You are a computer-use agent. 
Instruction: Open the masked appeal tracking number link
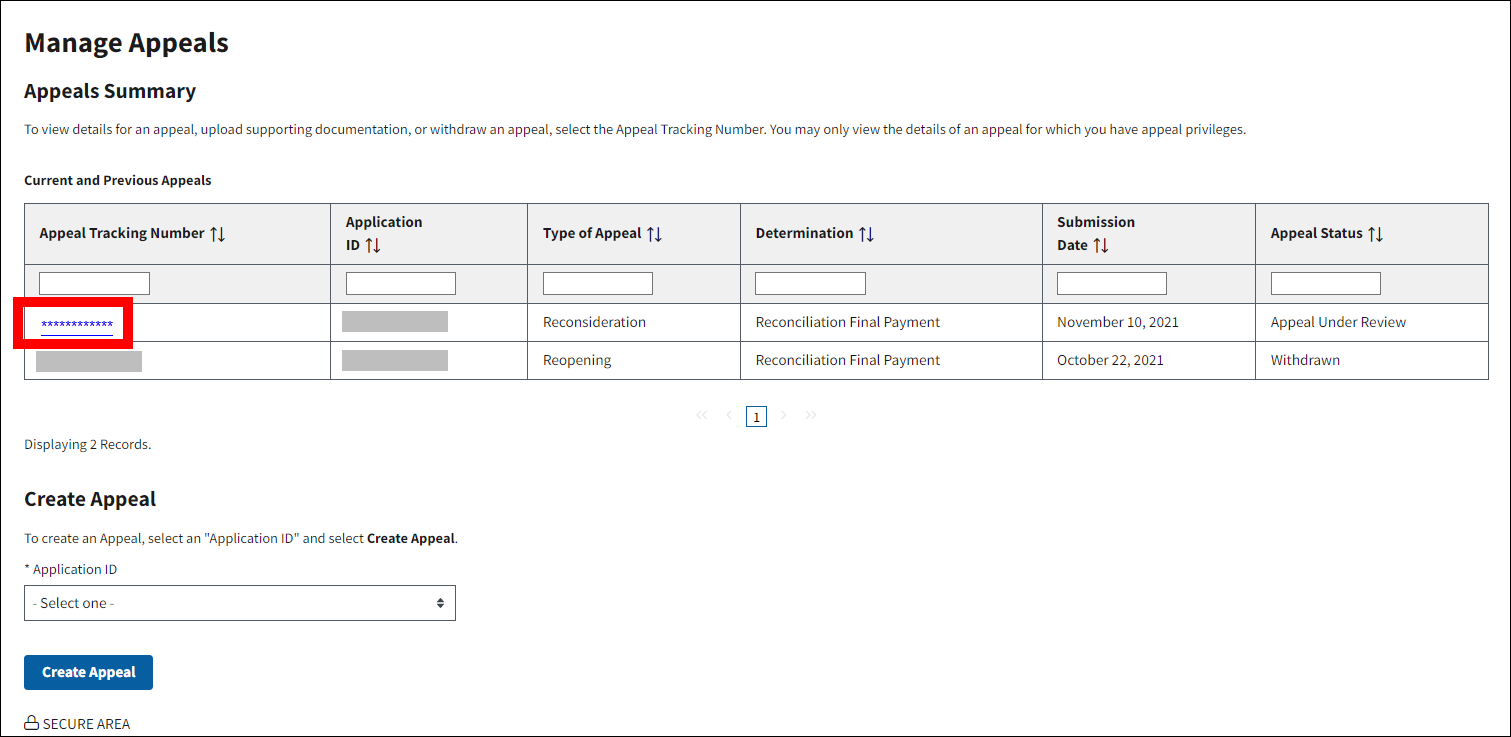[76, 324]
